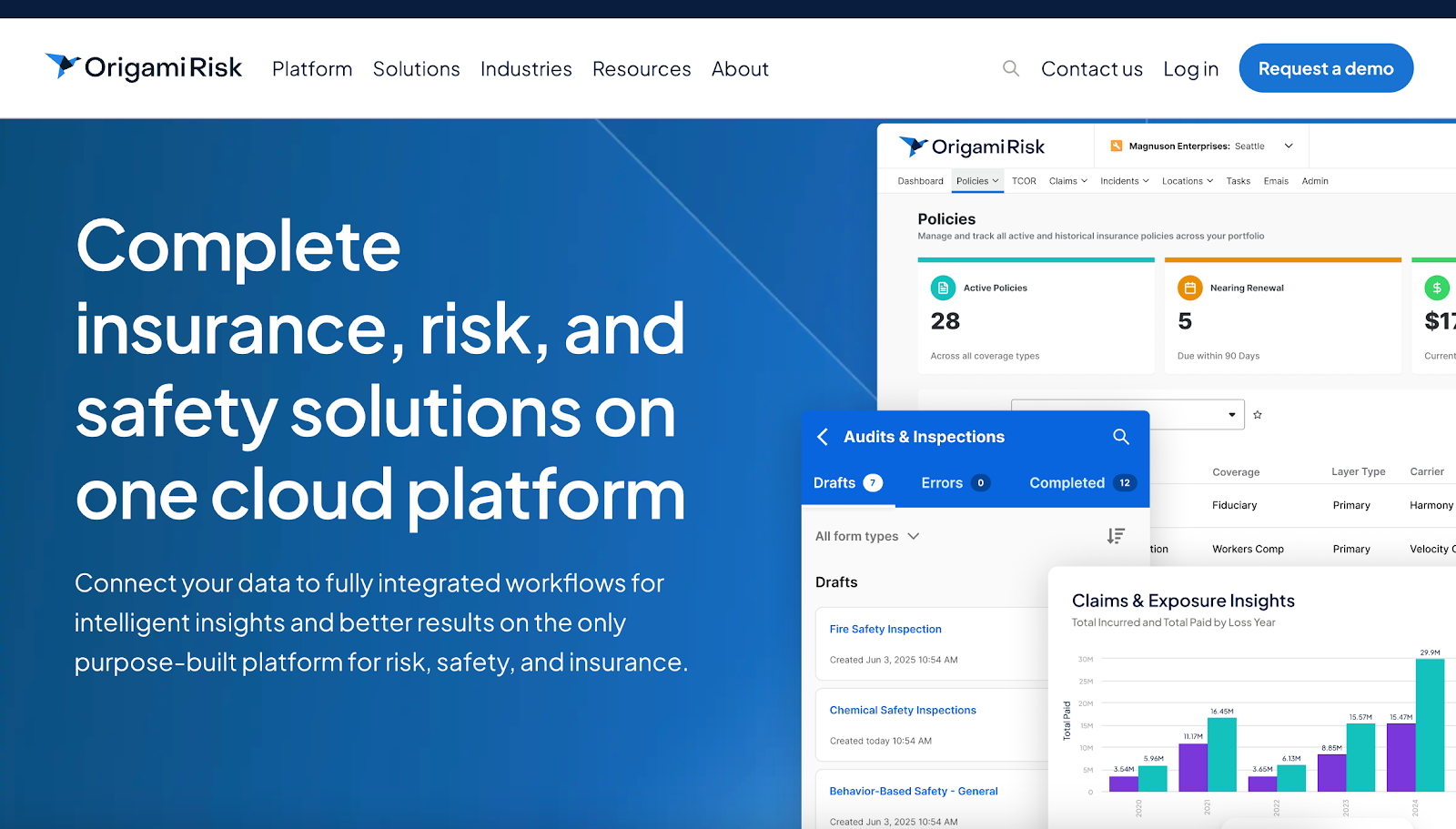Click 'Across all coverage types' text
The image size is (1456, 829).
[x=985, y=356]
